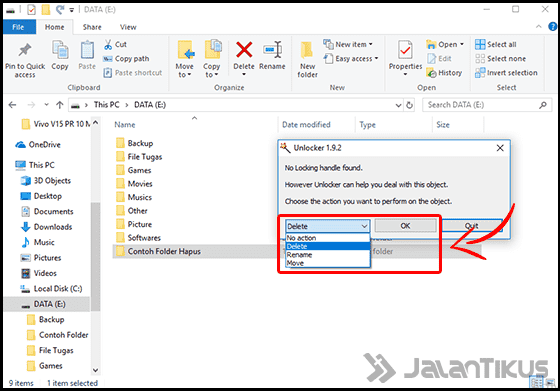
Task: Switch to the Share ribbon tab
Action: 92,27
